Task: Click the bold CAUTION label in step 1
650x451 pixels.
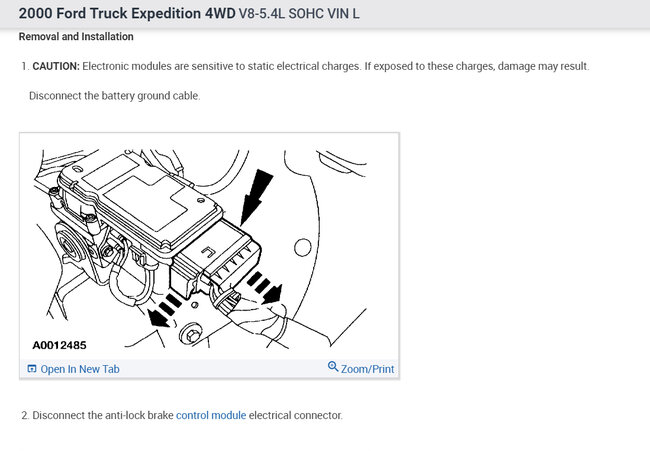Action: 56,66
